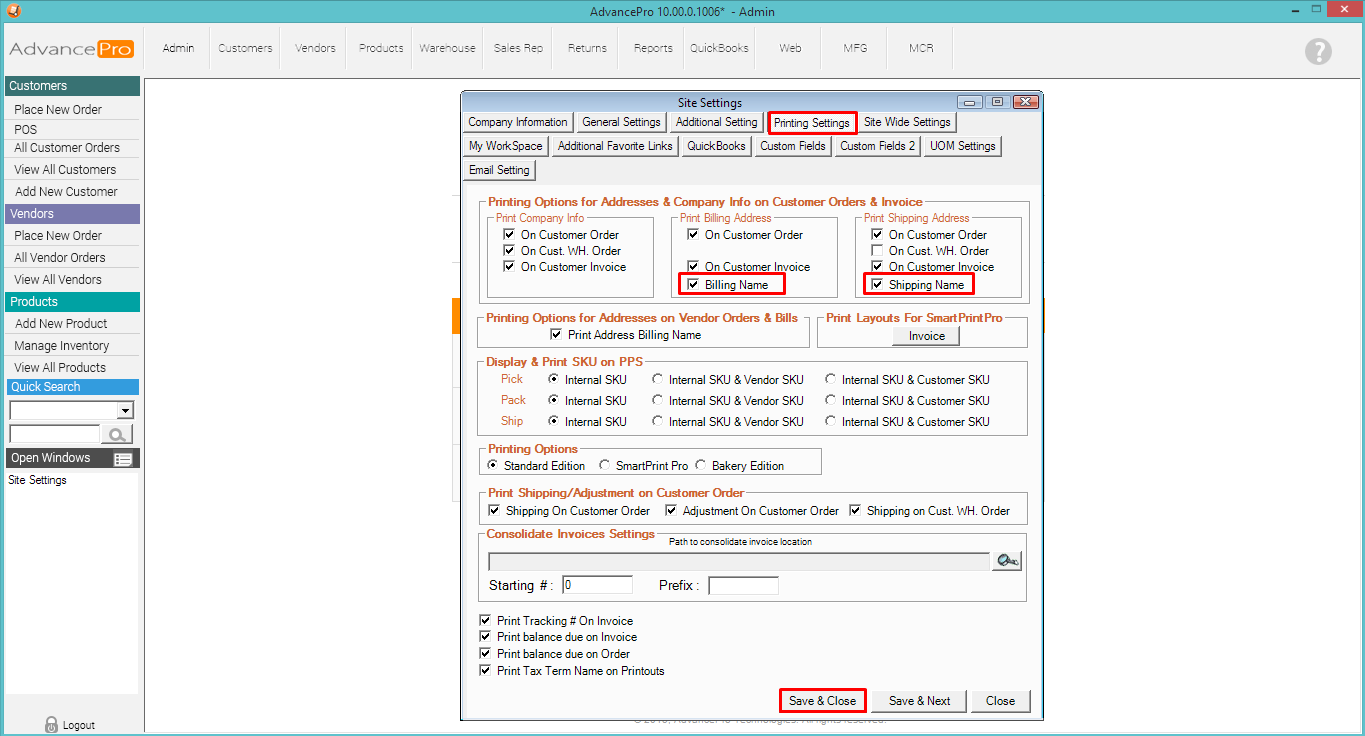The width and height of the screenshot is (1365, 736).
Task: Click the Invoice layout button
Action: tap(926, 336)
